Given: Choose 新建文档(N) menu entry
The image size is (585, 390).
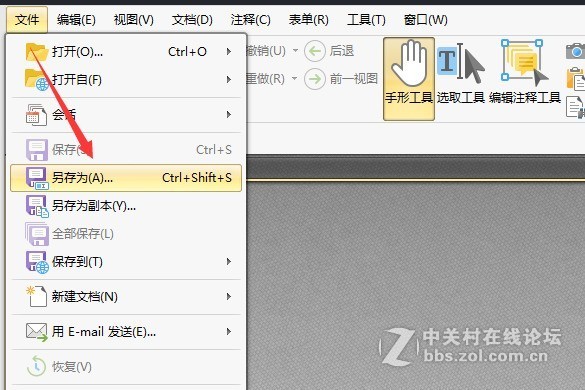Looking at the screenshot, I should 126,297.
